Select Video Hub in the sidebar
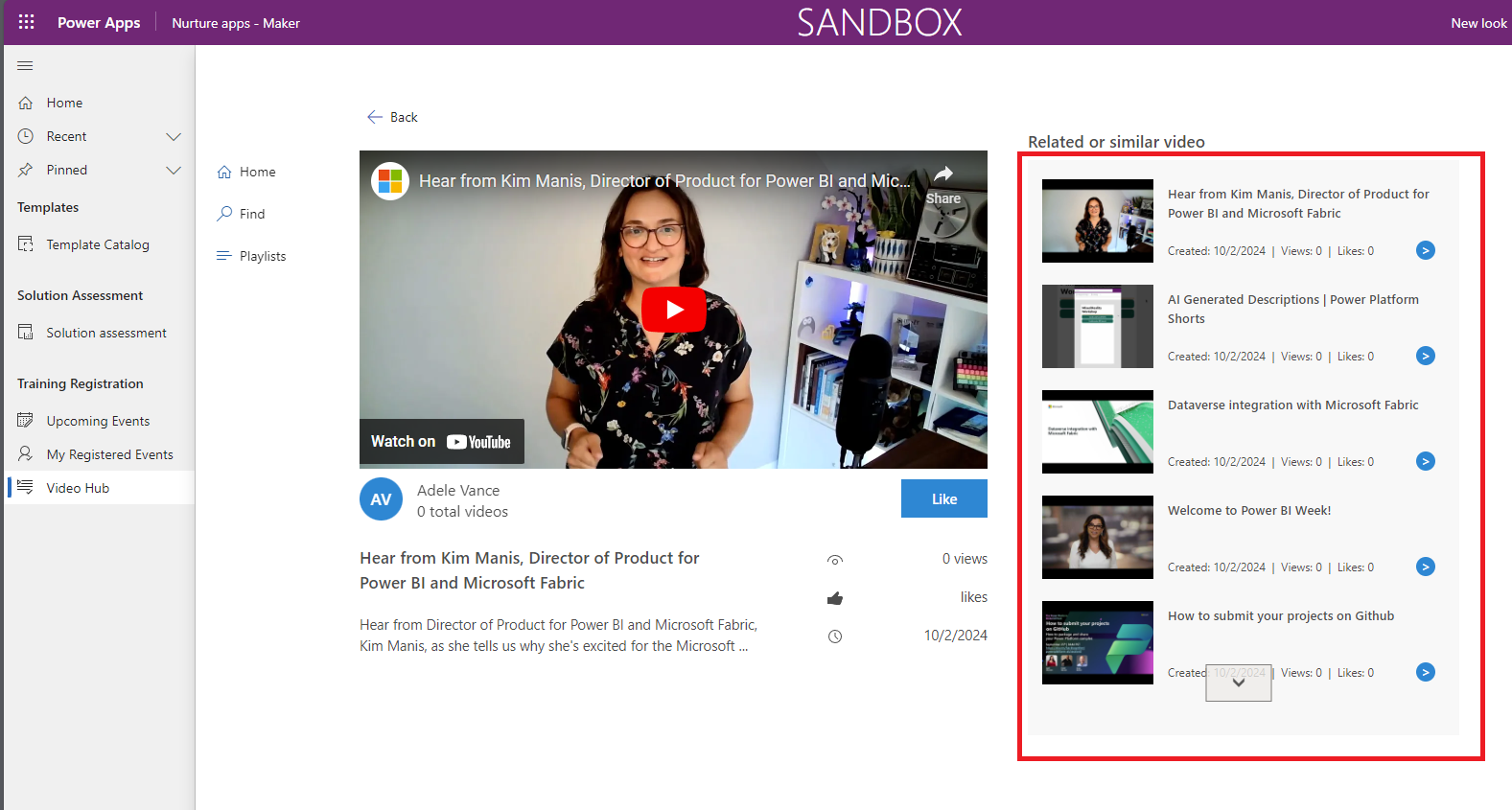1512x810 pixels. coord(100,488)
